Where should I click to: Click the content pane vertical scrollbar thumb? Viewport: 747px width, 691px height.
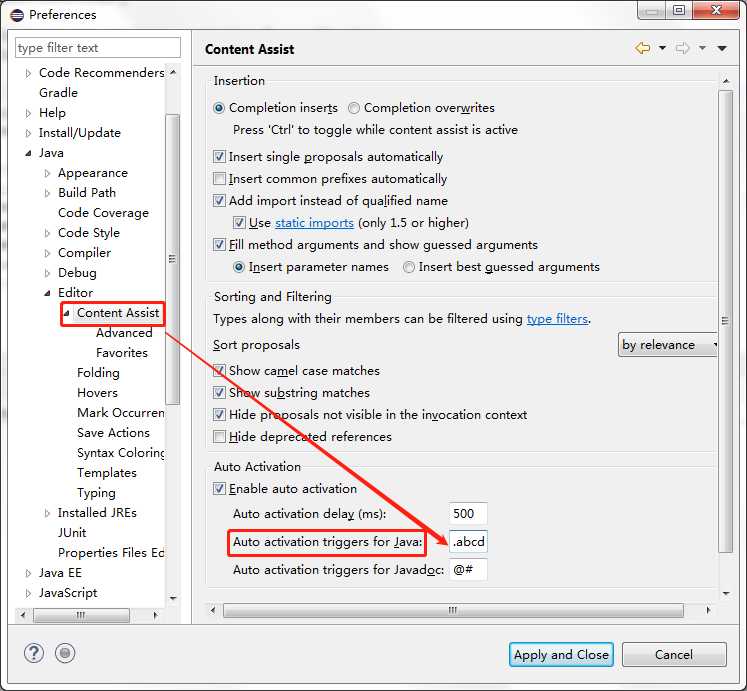click(x=726, y=321)
